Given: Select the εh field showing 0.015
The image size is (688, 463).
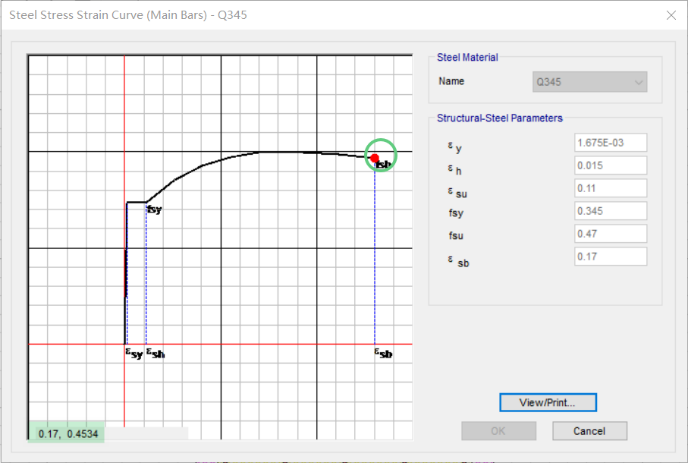Looking at the screenshot, I should point(610,166).
